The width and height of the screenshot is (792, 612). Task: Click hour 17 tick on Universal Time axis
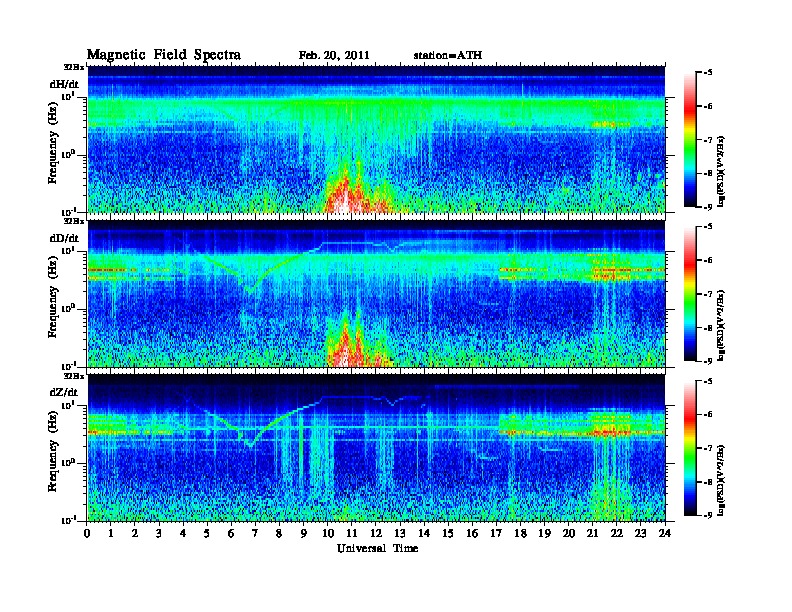click(x=497, y=533)
